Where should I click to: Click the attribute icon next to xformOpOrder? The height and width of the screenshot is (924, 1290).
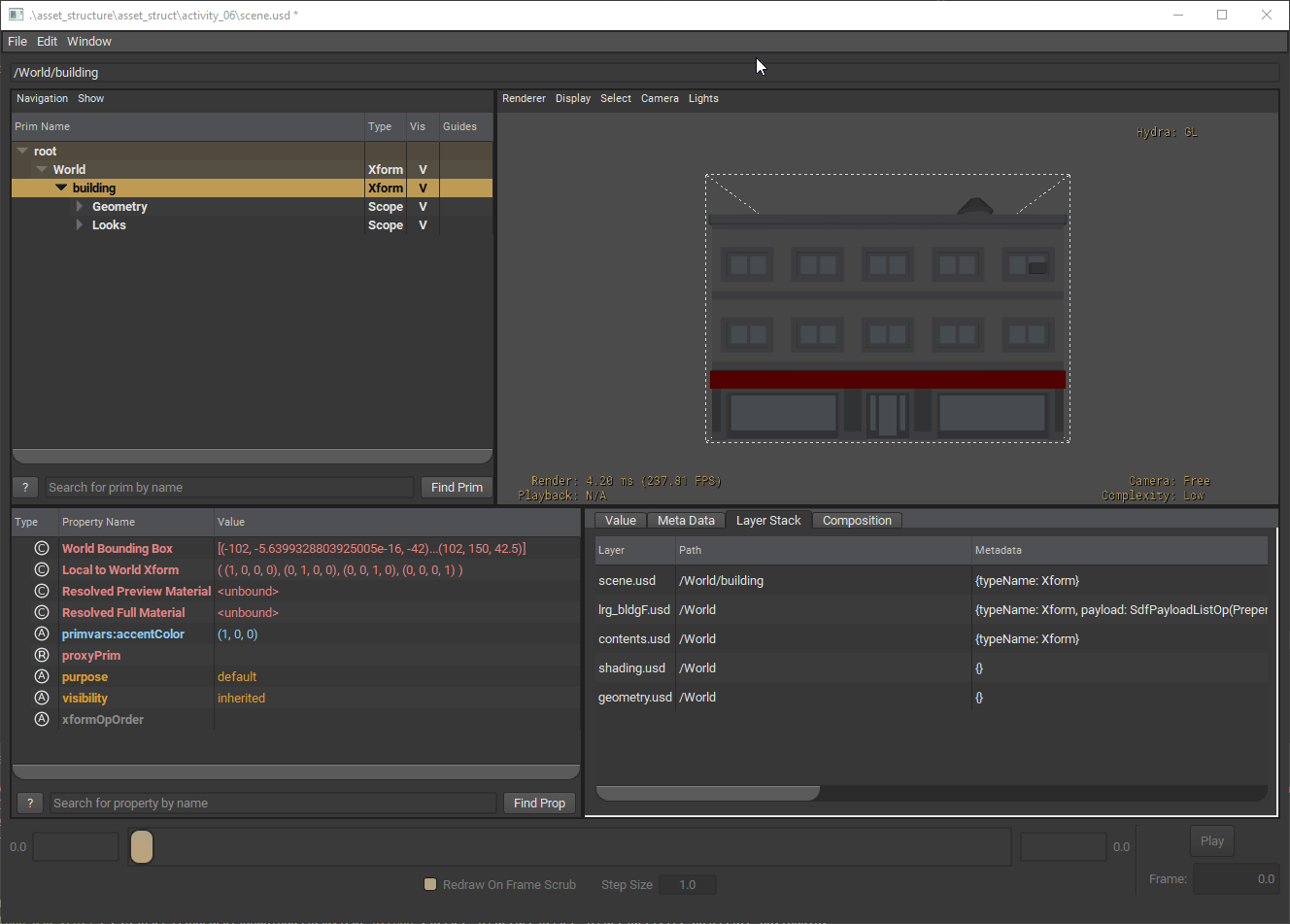click(42, 719)
